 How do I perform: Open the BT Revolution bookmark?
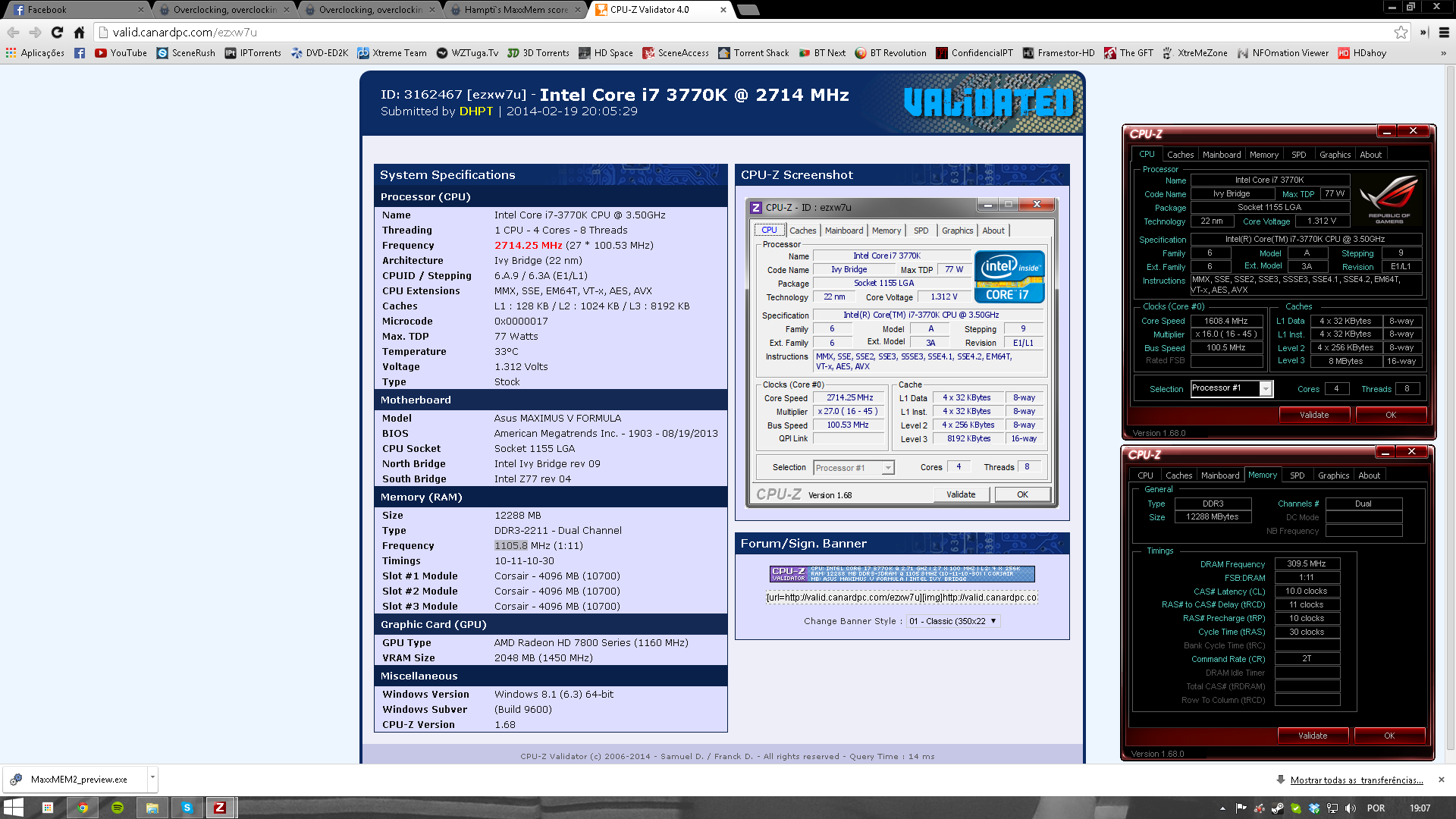point(890,53)
